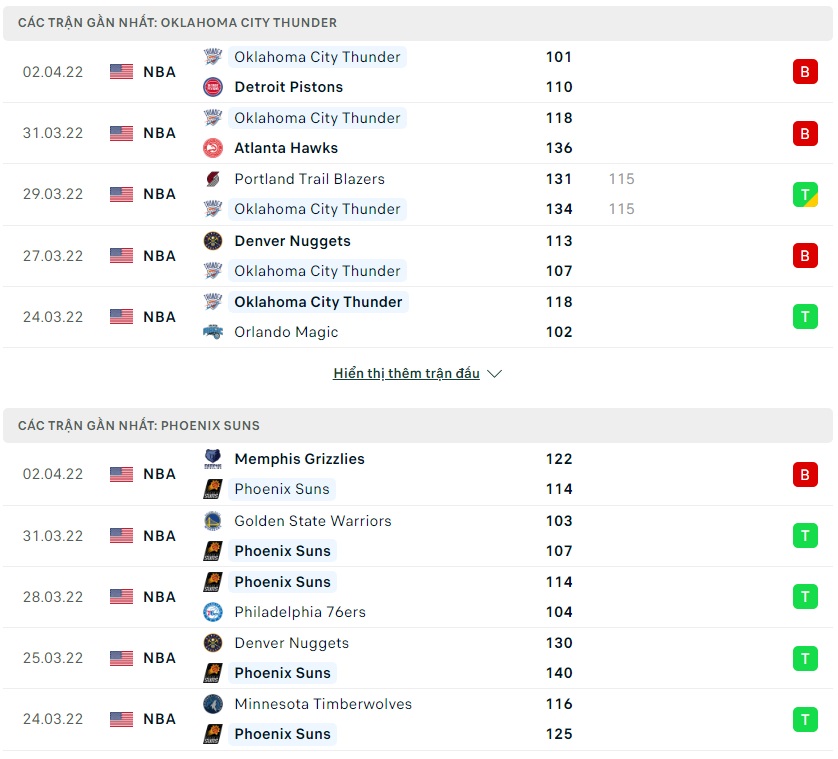
Task: Click the half-green T badge for Trail Blazers game
Action: tap(805, 194)
